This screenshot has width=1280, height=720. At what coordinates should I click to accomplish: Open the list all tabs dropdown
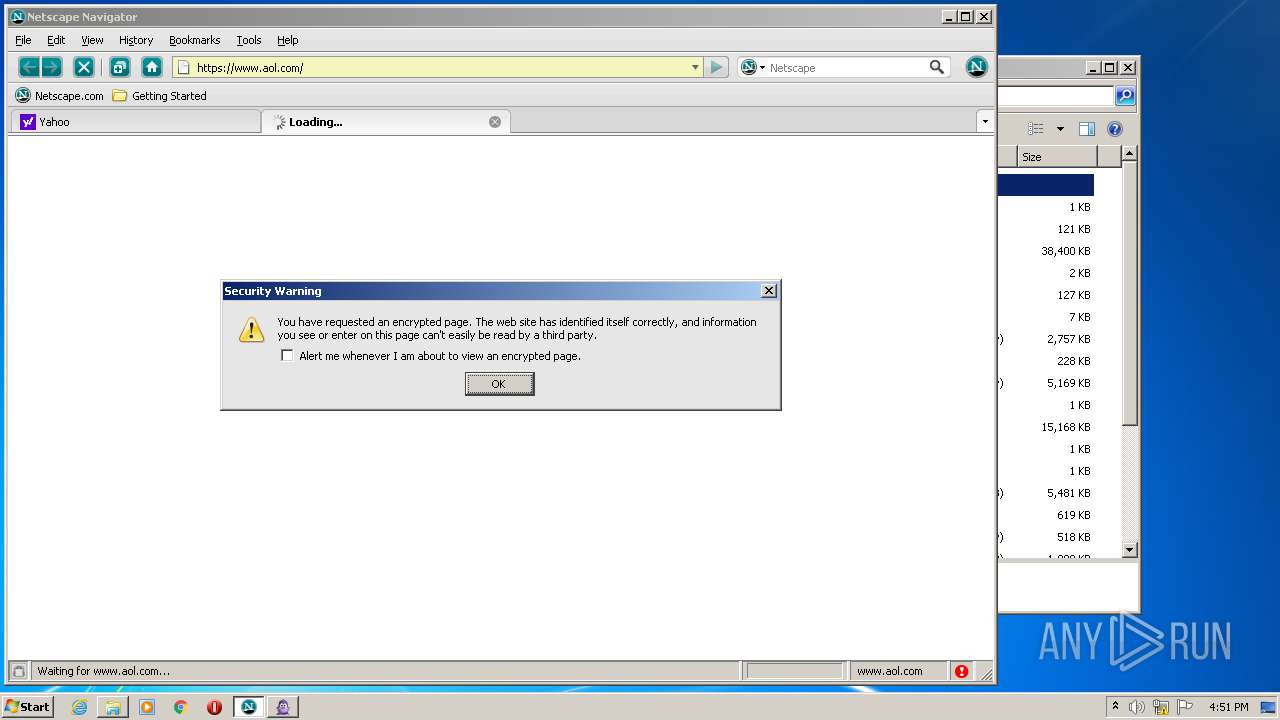pos(985,122)
